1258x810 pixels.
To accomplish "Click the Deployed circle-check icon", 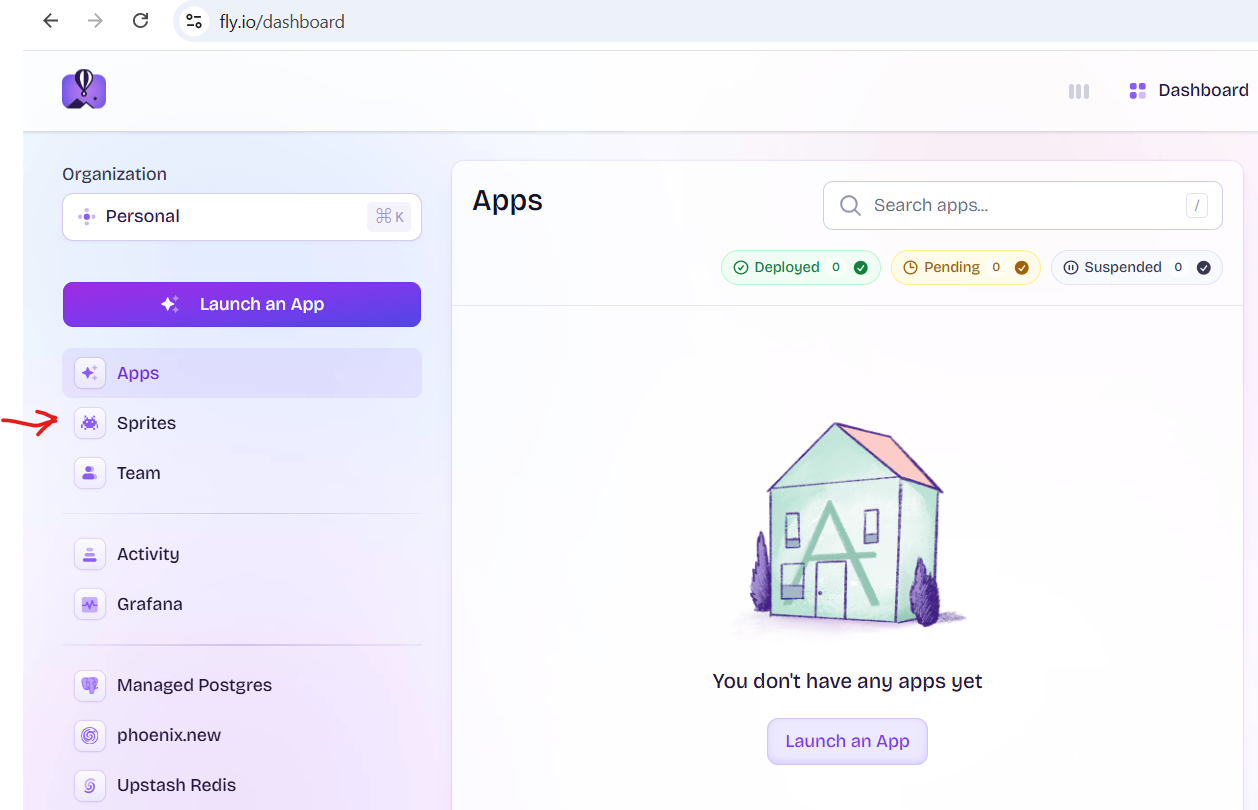I will pyautogui.click(x=741, y=268).
